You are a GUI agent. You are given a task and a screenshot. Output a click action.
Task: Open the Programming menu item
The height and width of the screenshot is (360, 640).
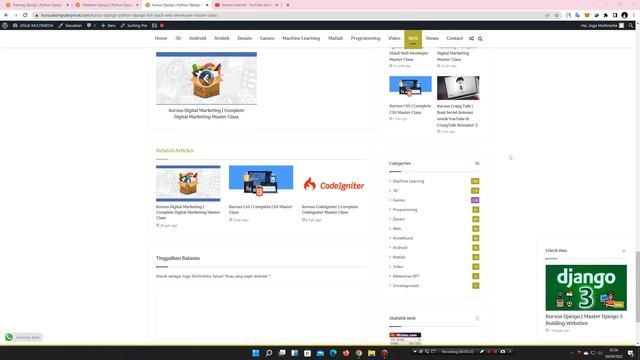365,38
